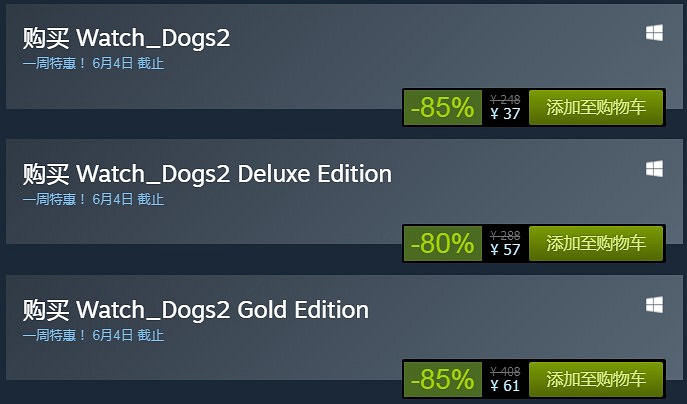Click weekly deal text under standard edition
The width and height of the screenshot is (687, 404).
93,64
